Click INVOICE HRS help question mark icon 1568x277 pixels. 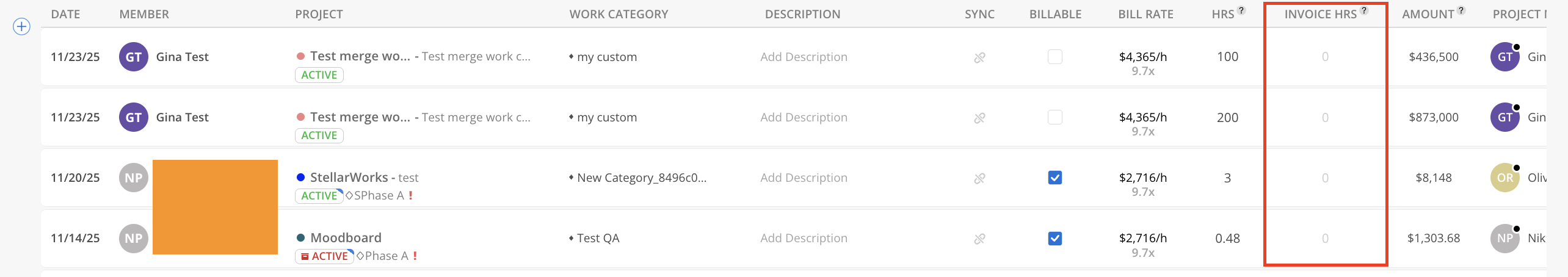coord(1364,10)
